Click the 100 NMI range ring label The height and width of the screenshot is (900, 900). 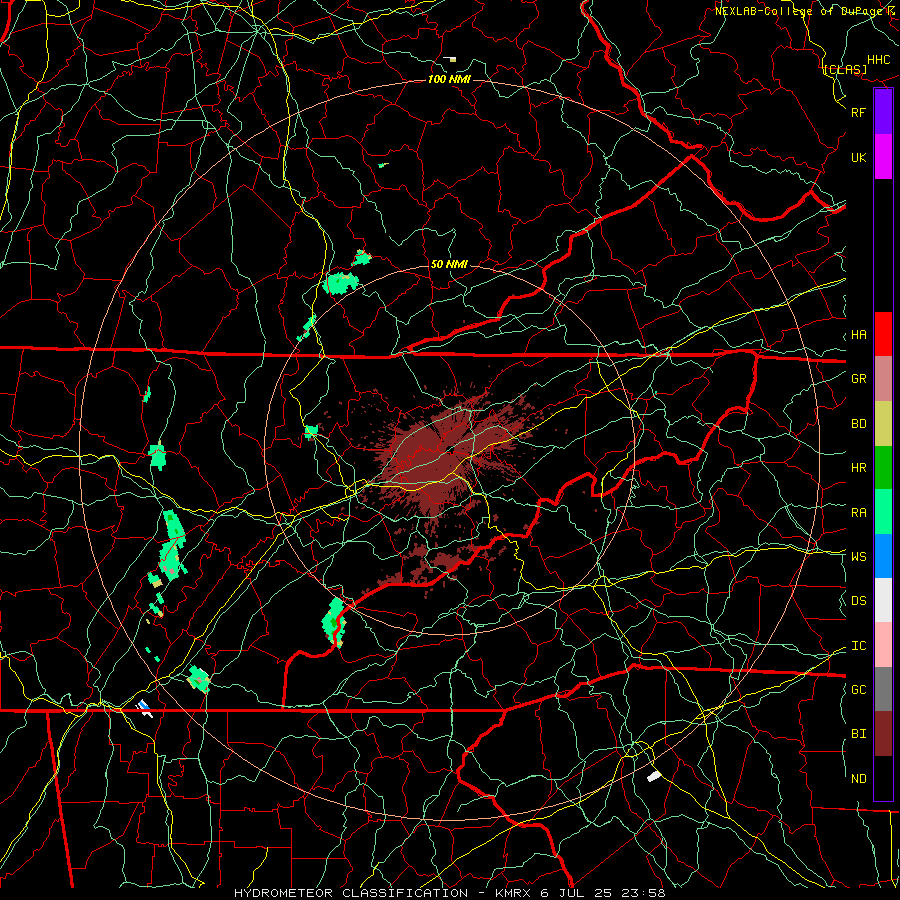449,79
